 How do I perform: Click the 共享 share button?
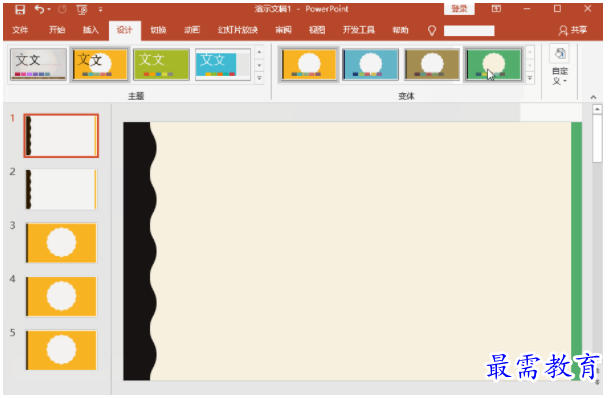coord(573,30)
